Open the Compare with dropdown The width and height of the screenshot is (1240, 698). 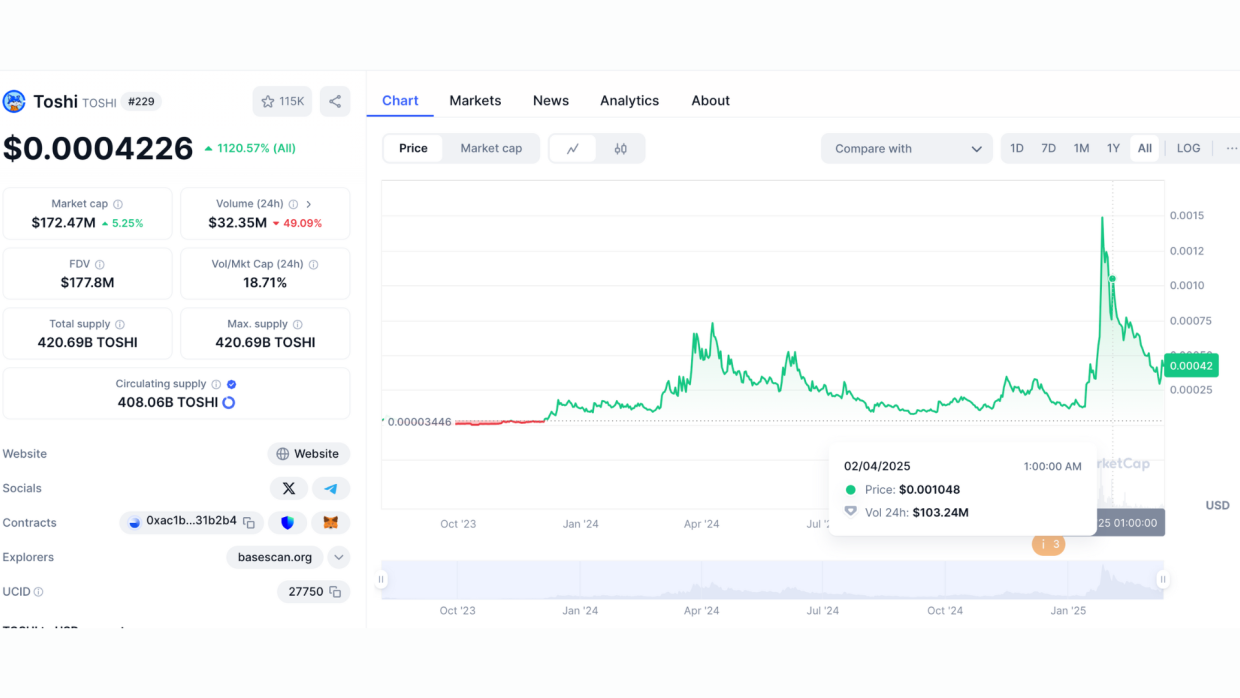pyautogui.click(x=907, y=148)
